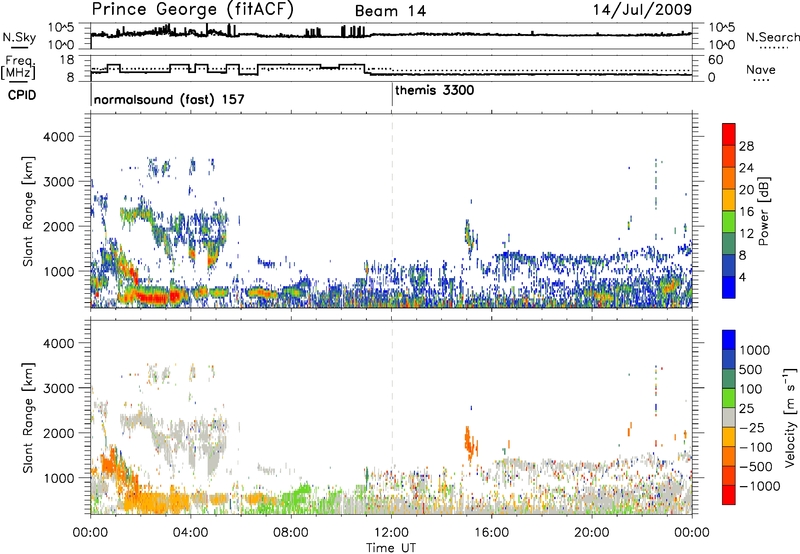Image resolution: width=800 pixels, height=554 pixels.
Task: Click the green power echo near 15:00 at 2000 km
Action: pyautogui.click(x=468, y=235)
